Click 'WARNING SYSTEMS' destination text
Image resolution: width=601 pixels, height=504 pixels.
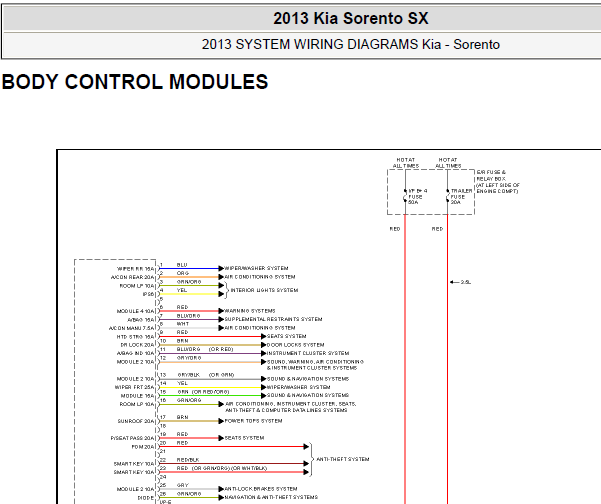click(x=250, y=311)
